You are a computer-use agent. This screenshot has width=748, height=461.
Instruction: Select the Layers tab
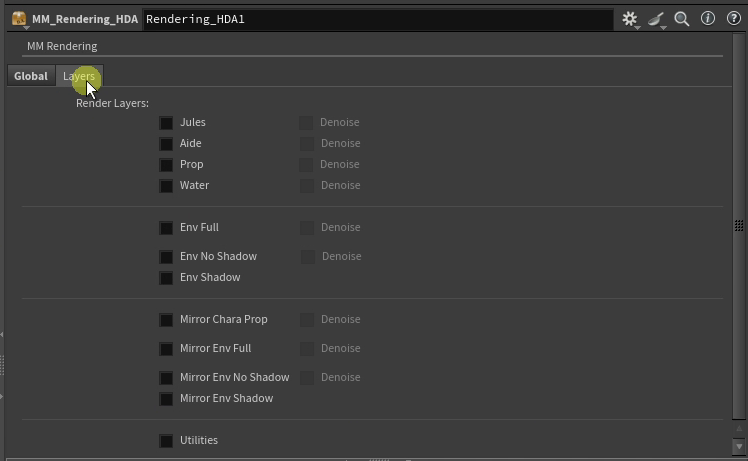(x=78, y=76)
